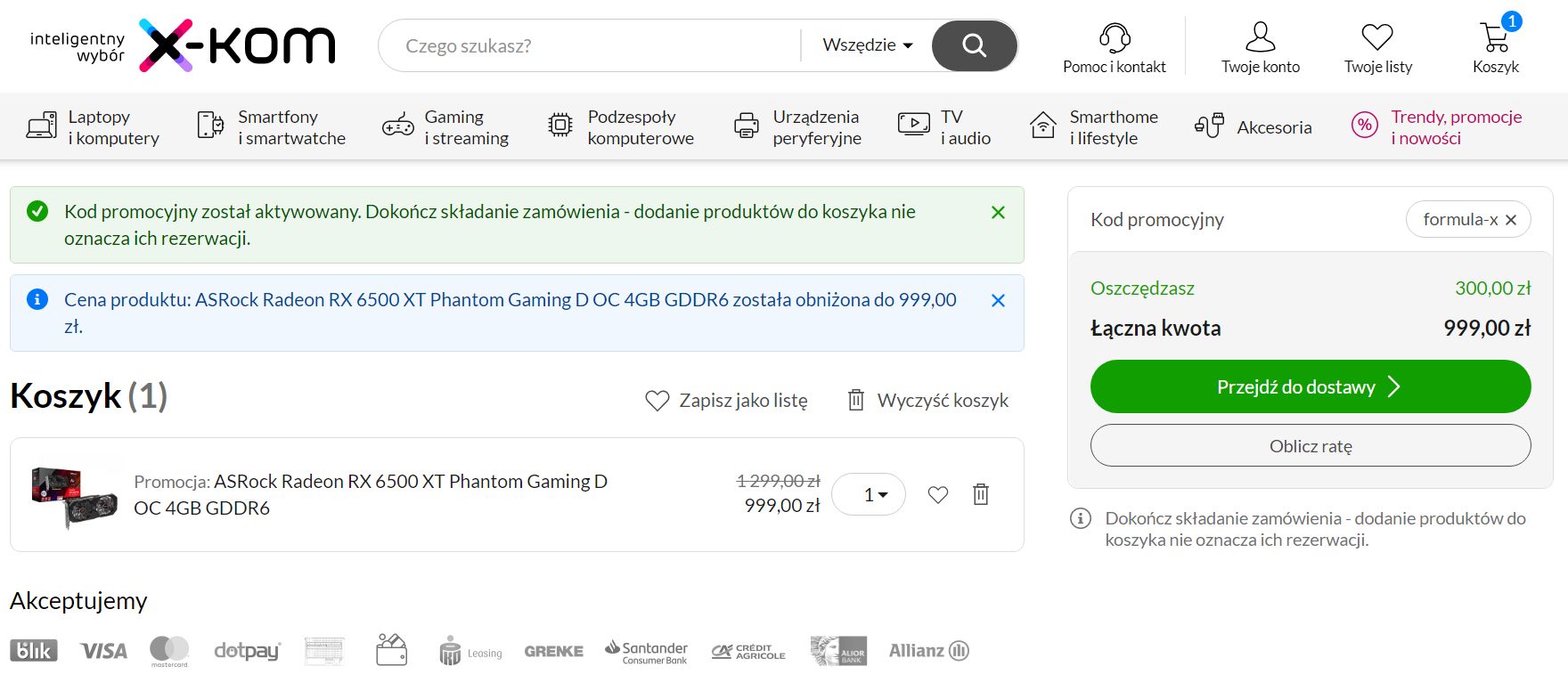
Task: Click the dotpay logo
Action: 247,651
